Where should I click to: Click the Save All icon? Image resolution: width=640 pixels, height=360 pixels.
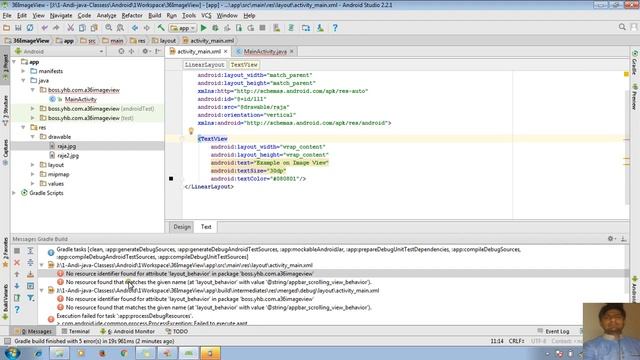[18, 28]
